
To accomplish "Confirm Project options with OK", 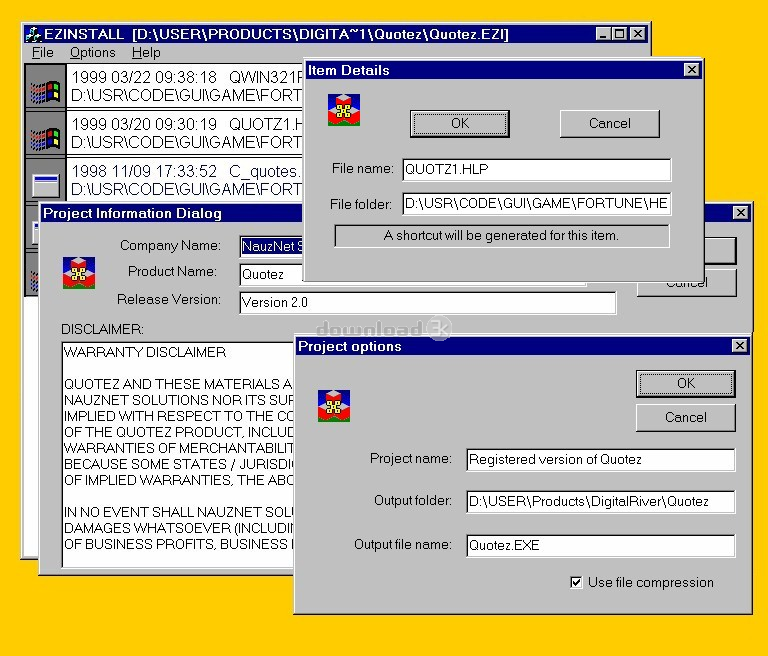I will [685, 383].
